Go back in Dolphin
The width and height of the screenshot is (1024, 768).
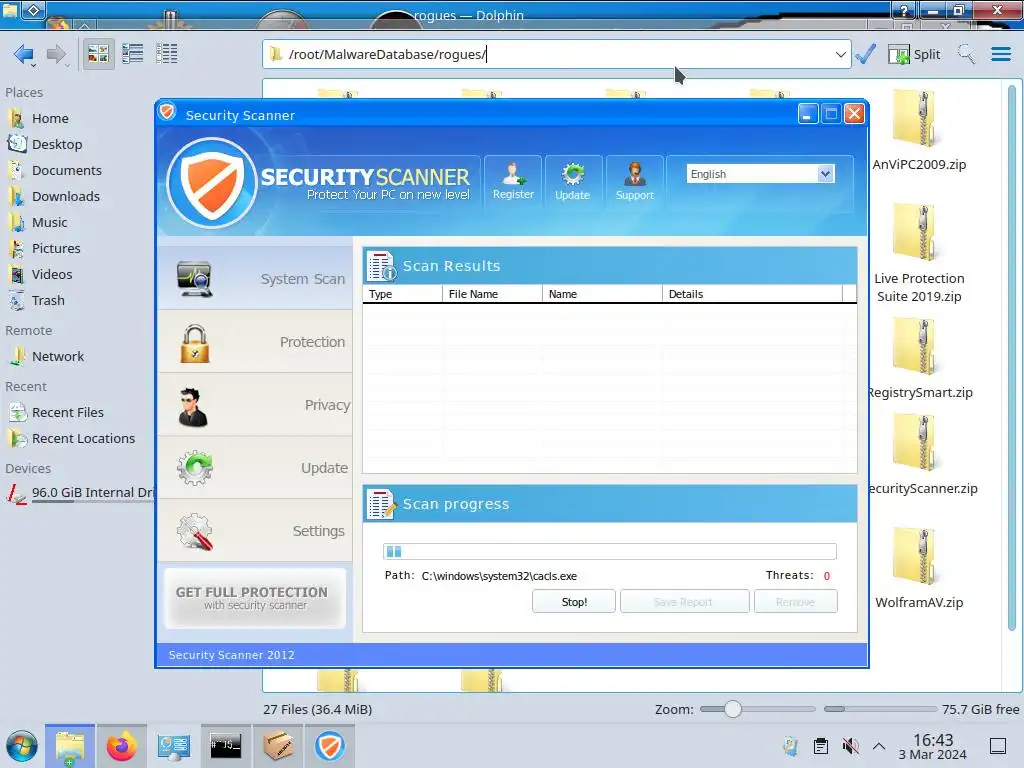coord(24,54)
